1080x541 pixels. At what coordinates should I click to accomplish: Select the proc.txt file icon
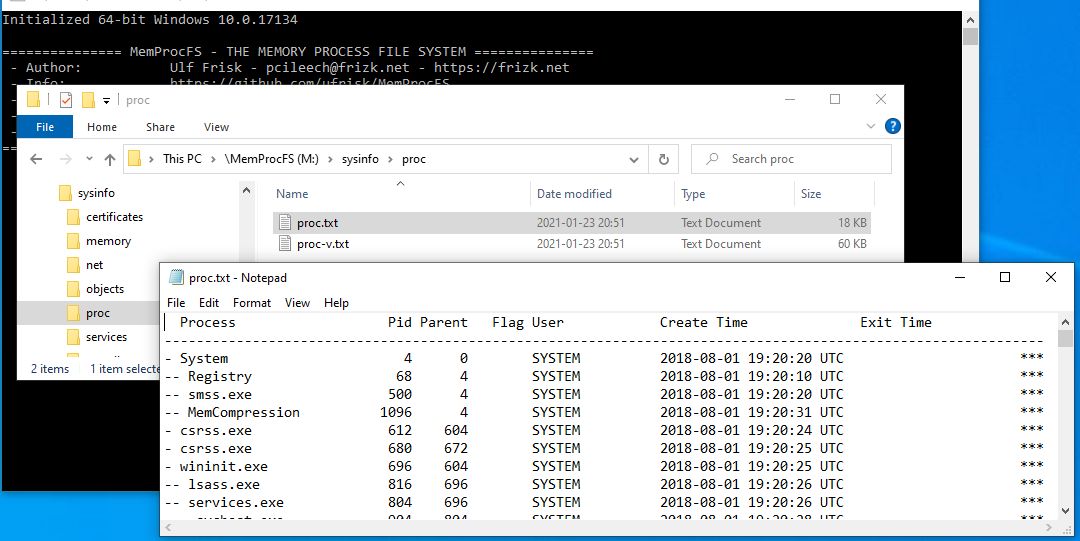[x=285, y=223]
